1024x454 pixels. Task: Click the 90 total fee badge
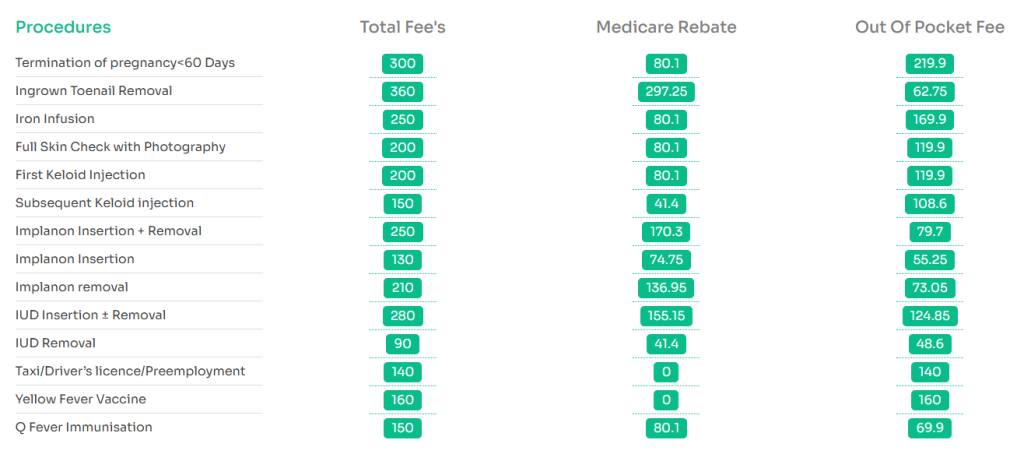[402, 344]
